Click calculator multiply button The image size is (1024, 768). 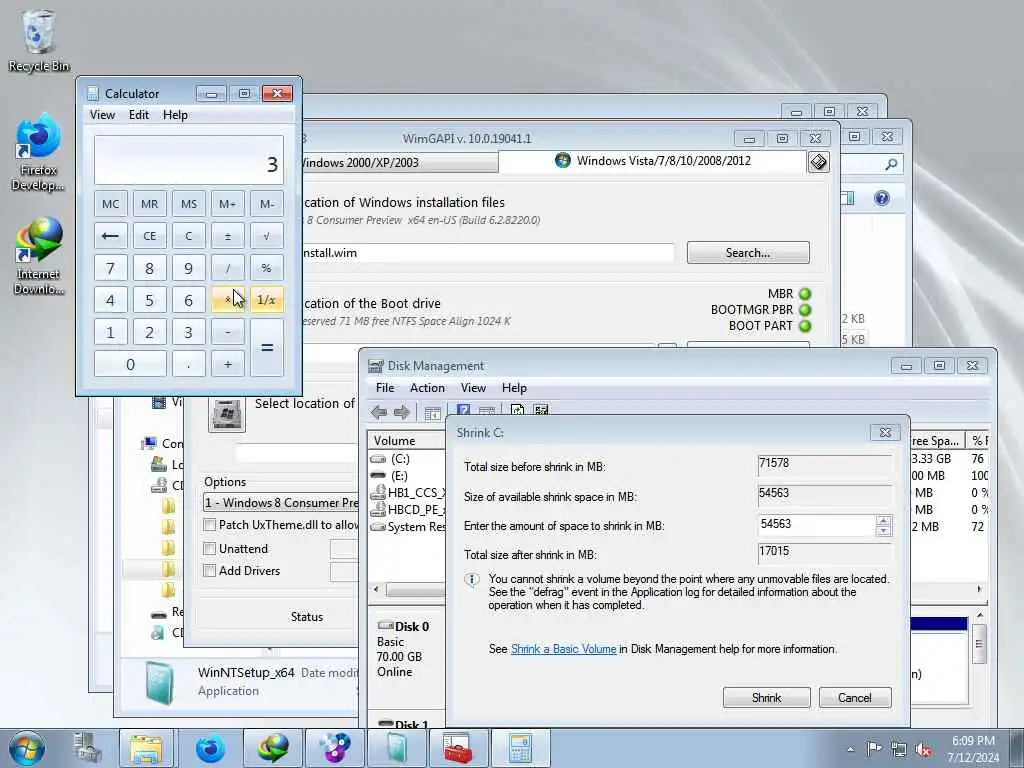tap(228, 300)
